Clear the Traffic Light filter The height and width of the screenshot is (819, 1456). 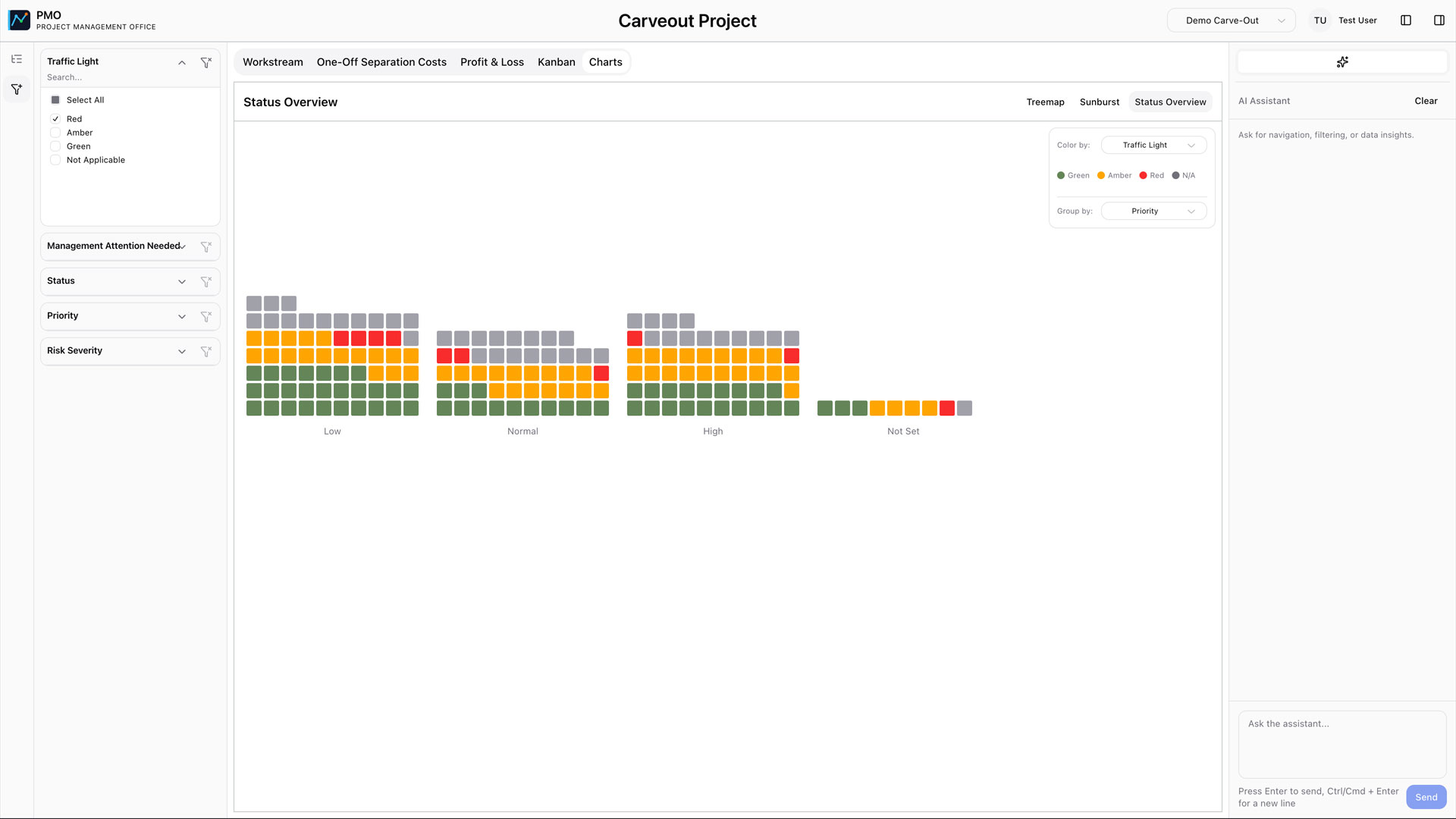point(206,62)
